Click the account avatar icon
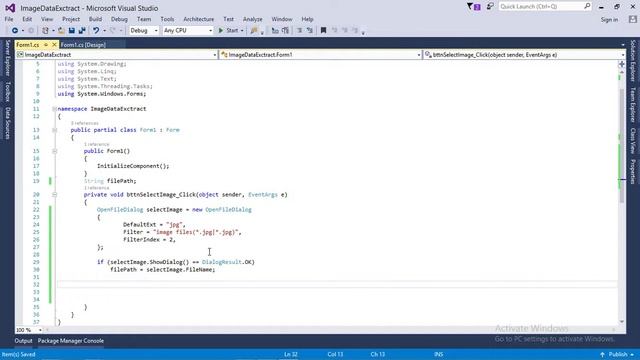Viewport: 640px width, 360px height. point(633,19)
